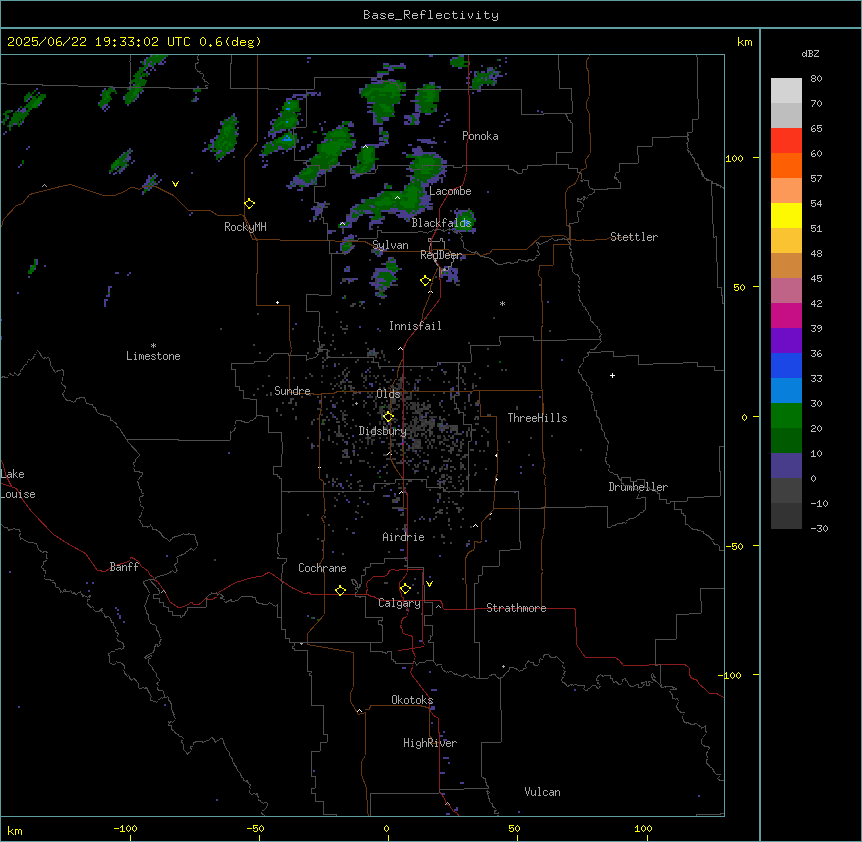Click the Blackfalds city label

click(x=441, y=223)
